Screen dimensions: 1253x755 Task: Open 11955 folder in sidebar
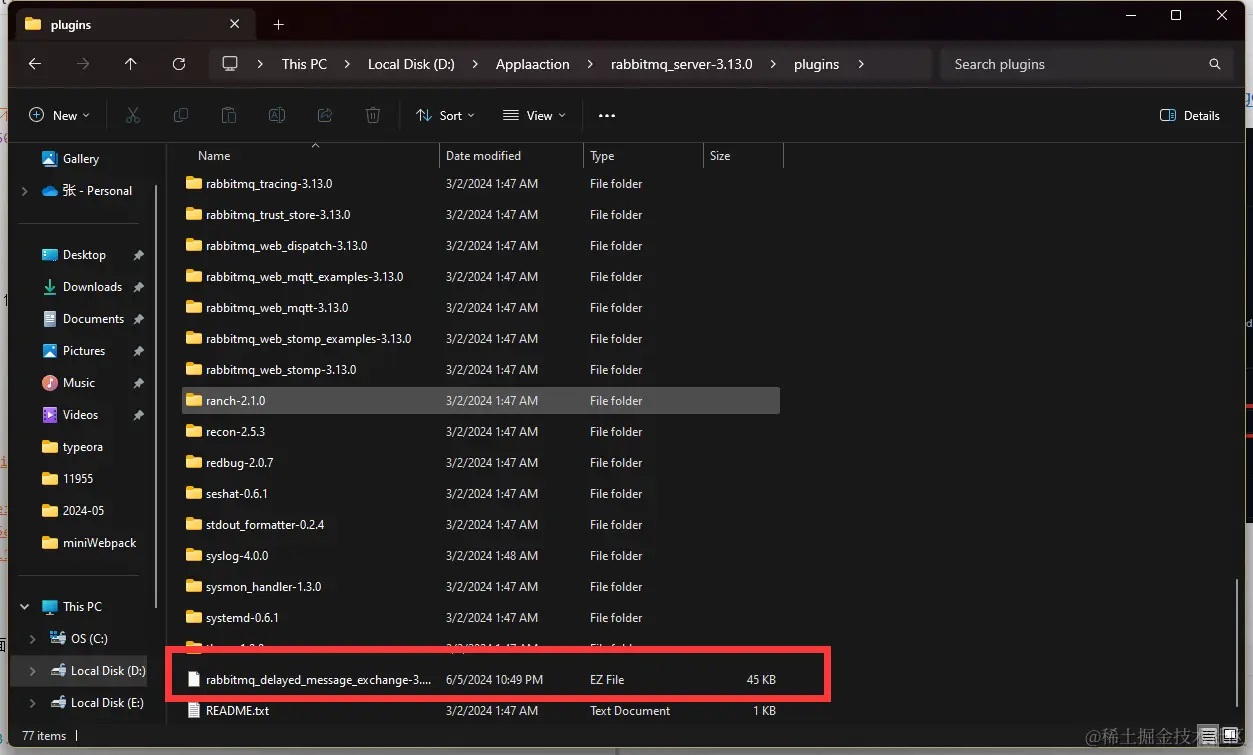(78, 478)
